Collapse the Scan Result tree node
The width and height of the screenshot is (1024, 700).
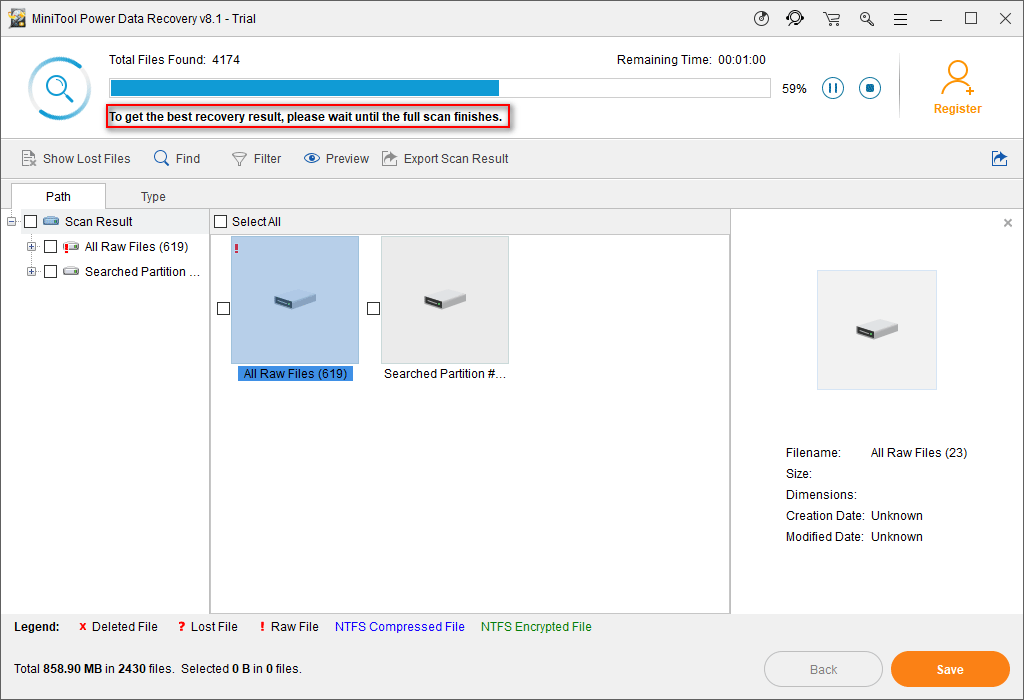[12, 221]
